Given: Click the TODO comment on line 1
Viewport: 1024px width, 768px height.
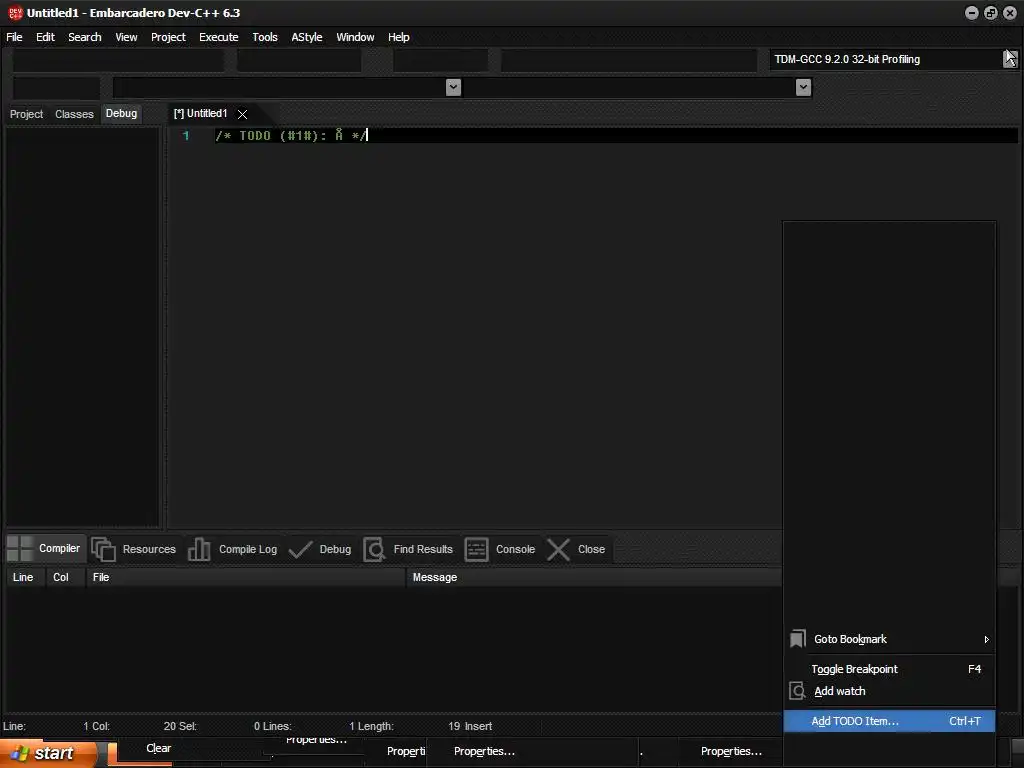Looking at the screenshot, I should tap(291, 135).
